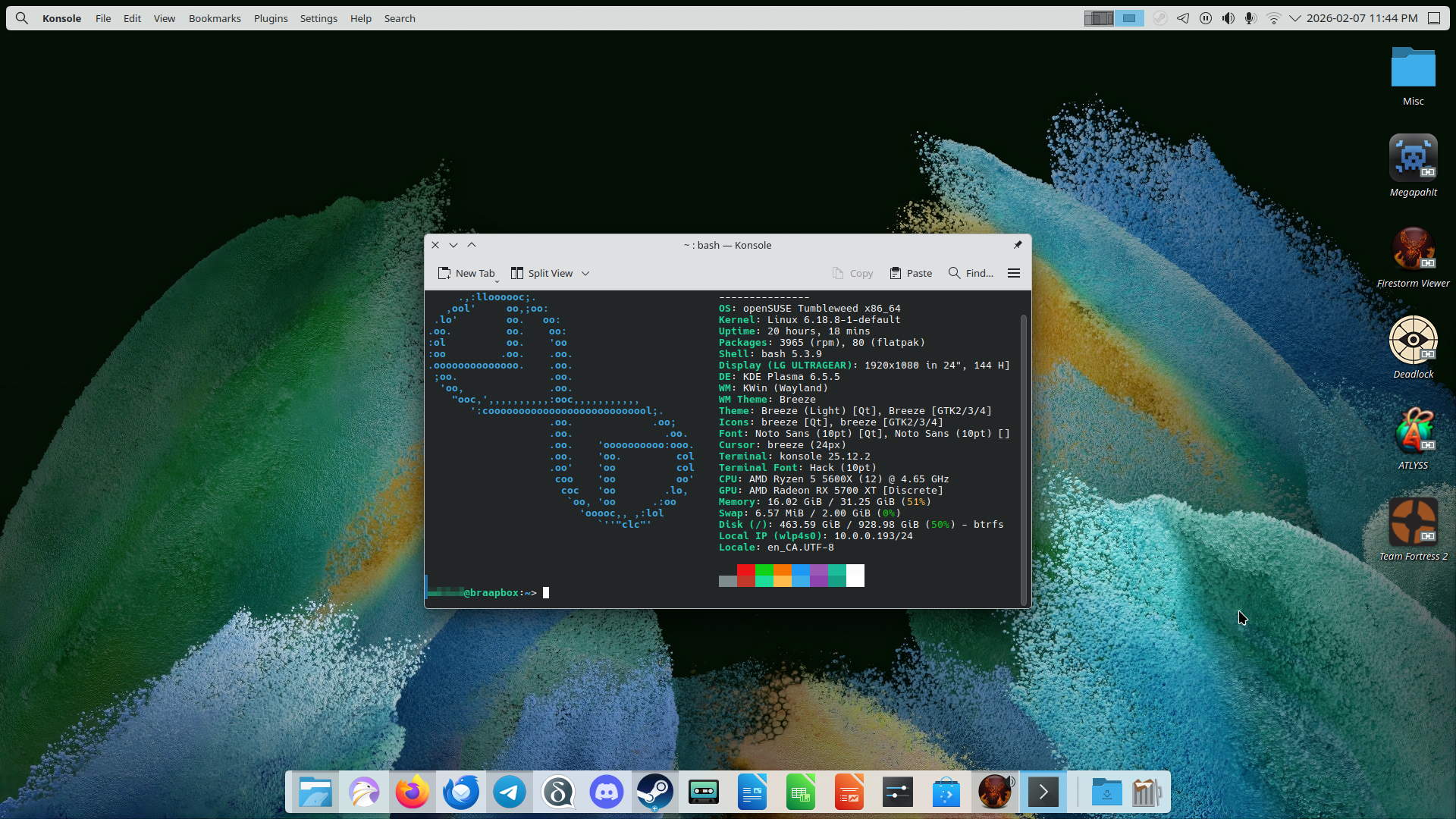Screen dimensions: 1456x819
Task: Open Find search in Konsole toolbar
Action: point(971,273)
